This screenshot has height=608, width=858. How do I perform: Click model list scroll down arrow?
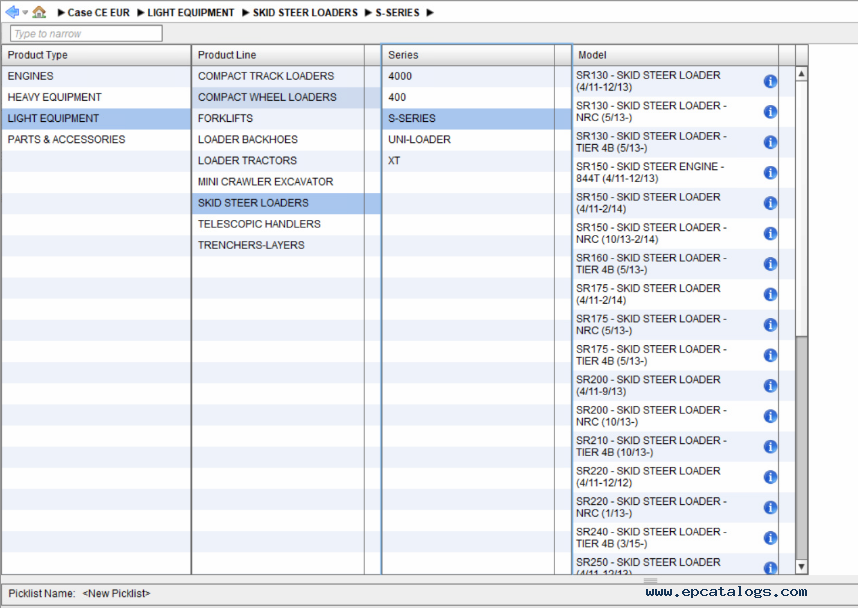pyautogui.click(x=801, y=567)
